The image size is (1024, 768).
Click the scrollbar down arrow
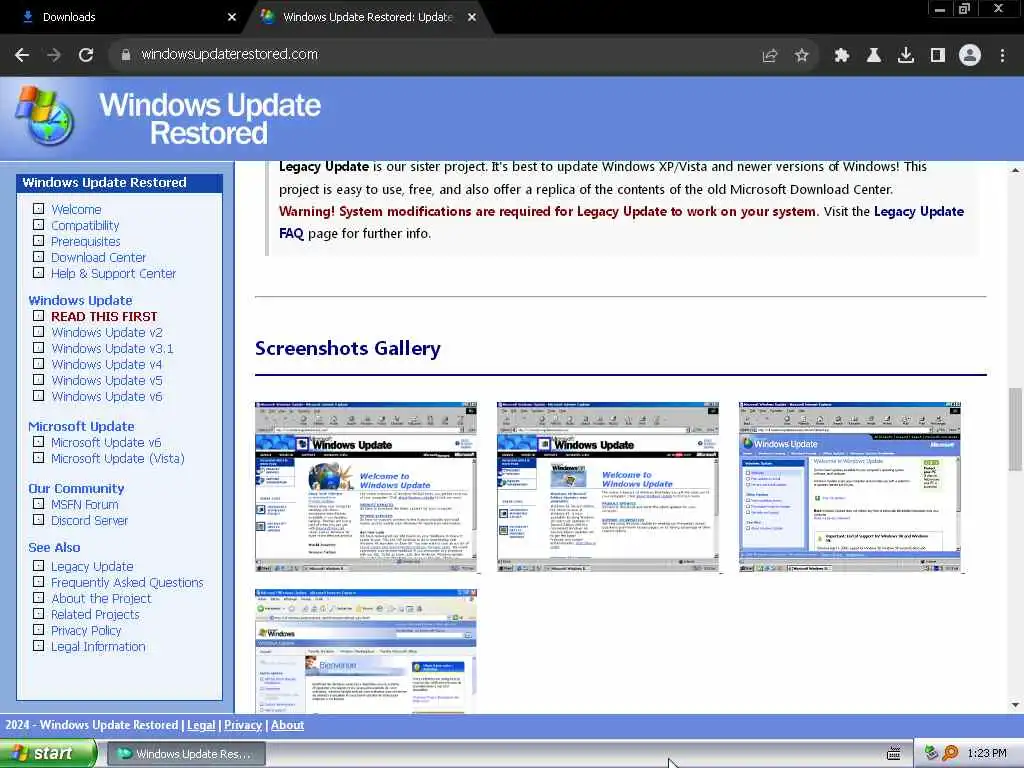tap(1015, 705)
